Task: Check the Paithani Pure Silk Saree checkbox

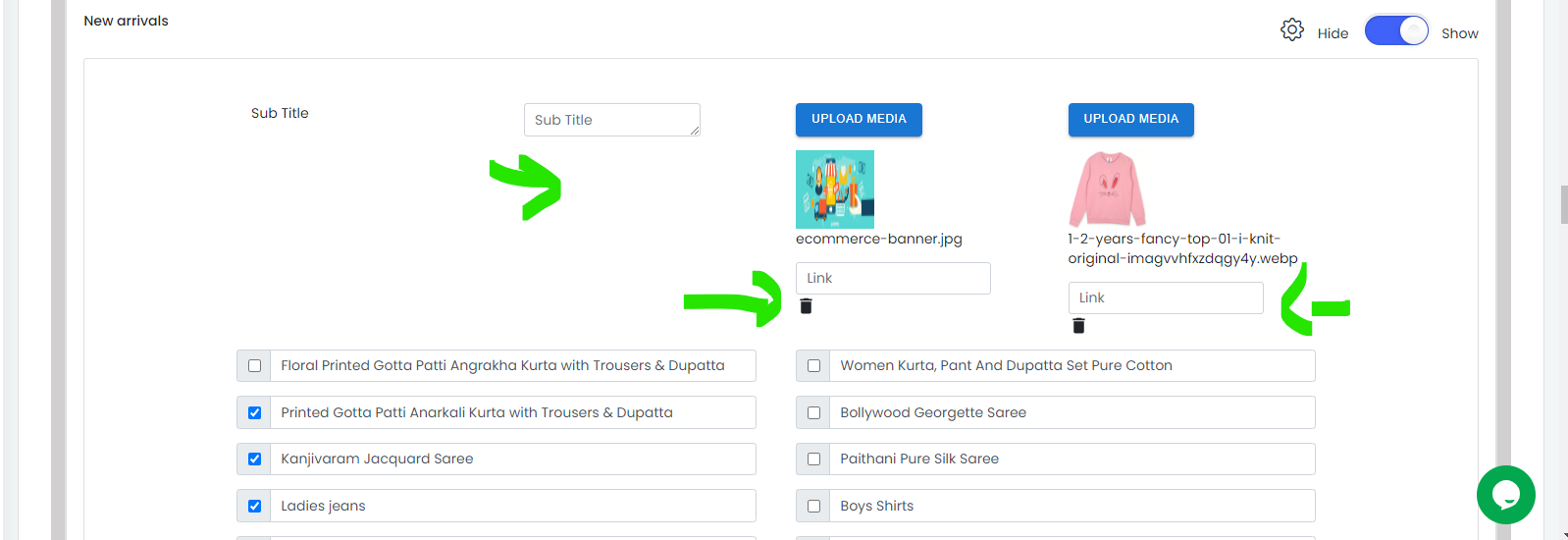Action: [813, 459]
